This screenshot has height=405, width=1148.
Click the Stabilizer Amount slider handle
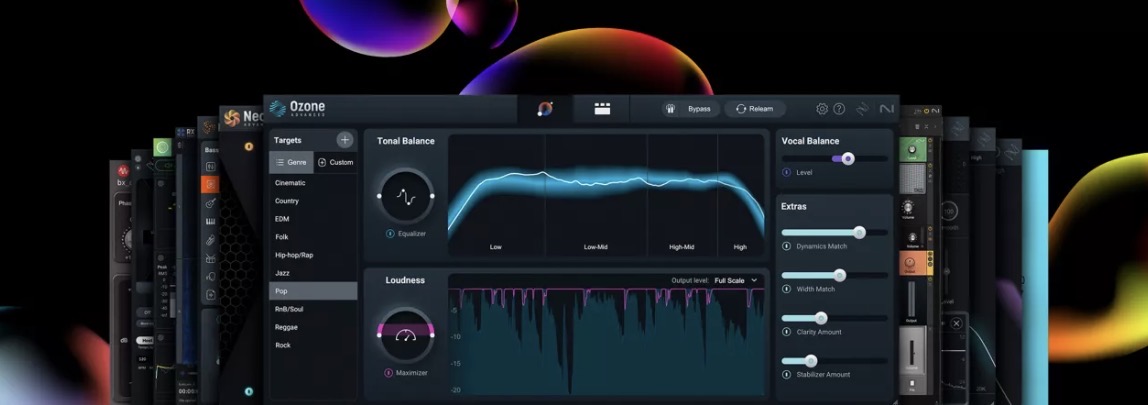pos(810,360)
